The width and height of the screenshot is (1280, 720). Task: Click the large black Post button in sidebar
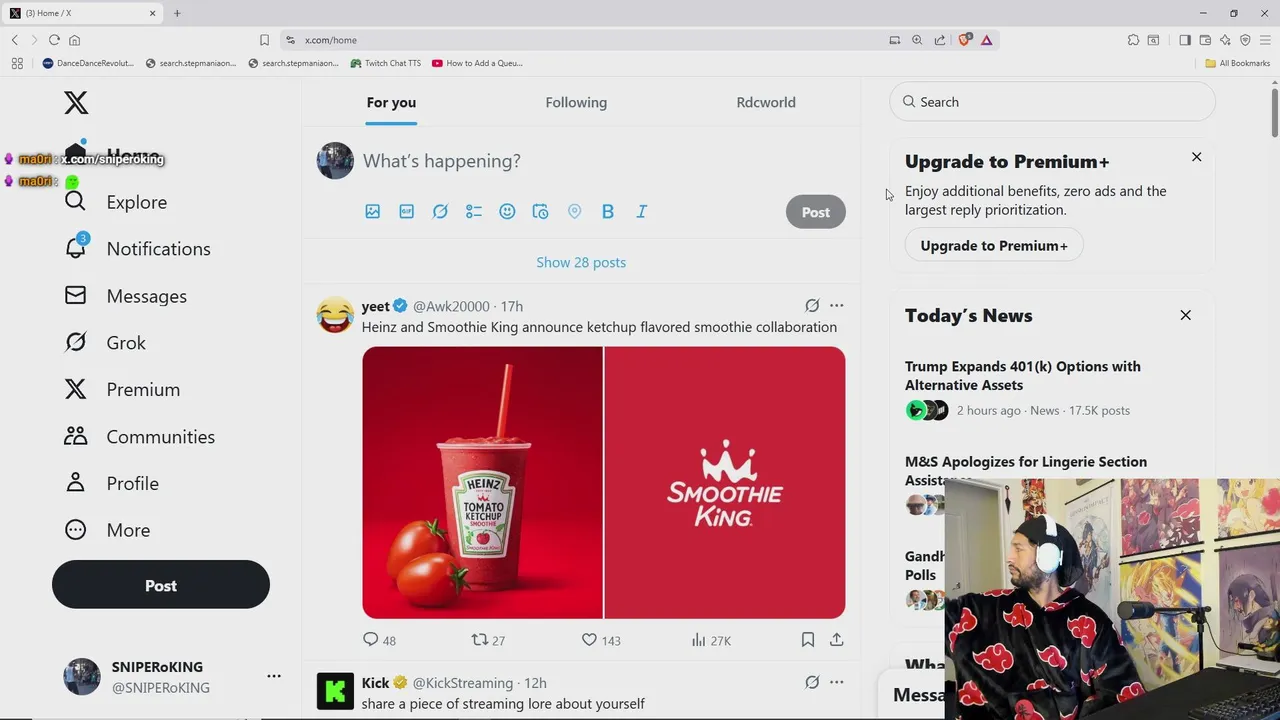(161, 585)
